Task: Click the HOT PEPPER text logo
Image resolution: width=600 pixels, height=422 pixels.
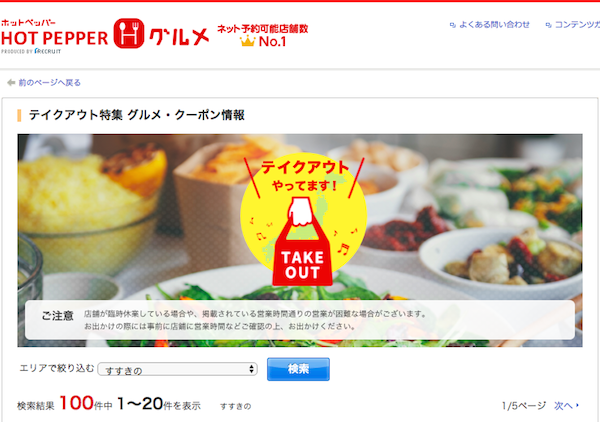Action: click(x=54, y=38)
